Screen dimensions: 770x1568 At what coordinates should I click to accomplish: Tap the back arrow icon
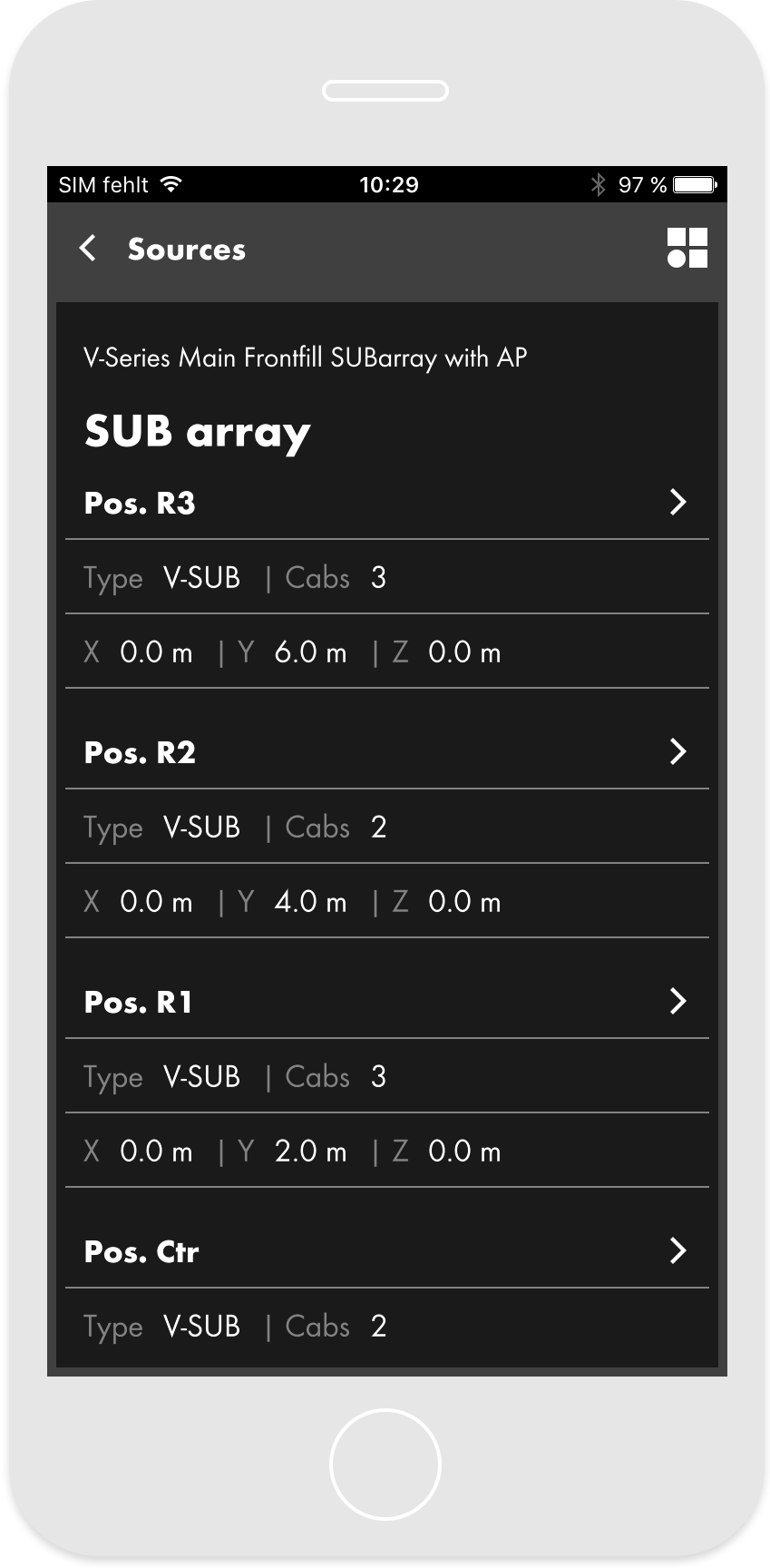click(88, 248)
